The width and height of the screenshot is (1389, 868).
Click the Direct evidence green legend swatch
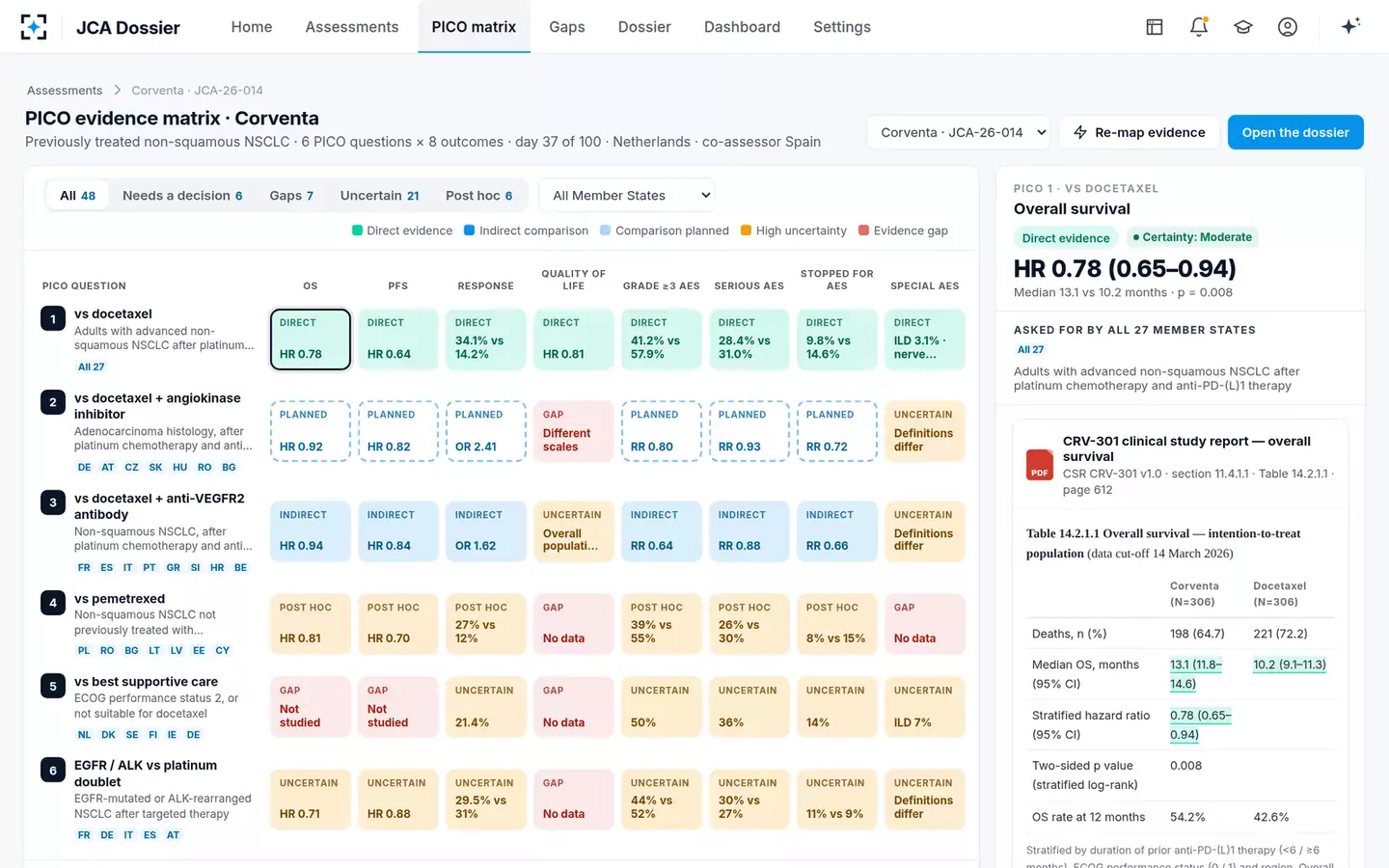(357, 231)
